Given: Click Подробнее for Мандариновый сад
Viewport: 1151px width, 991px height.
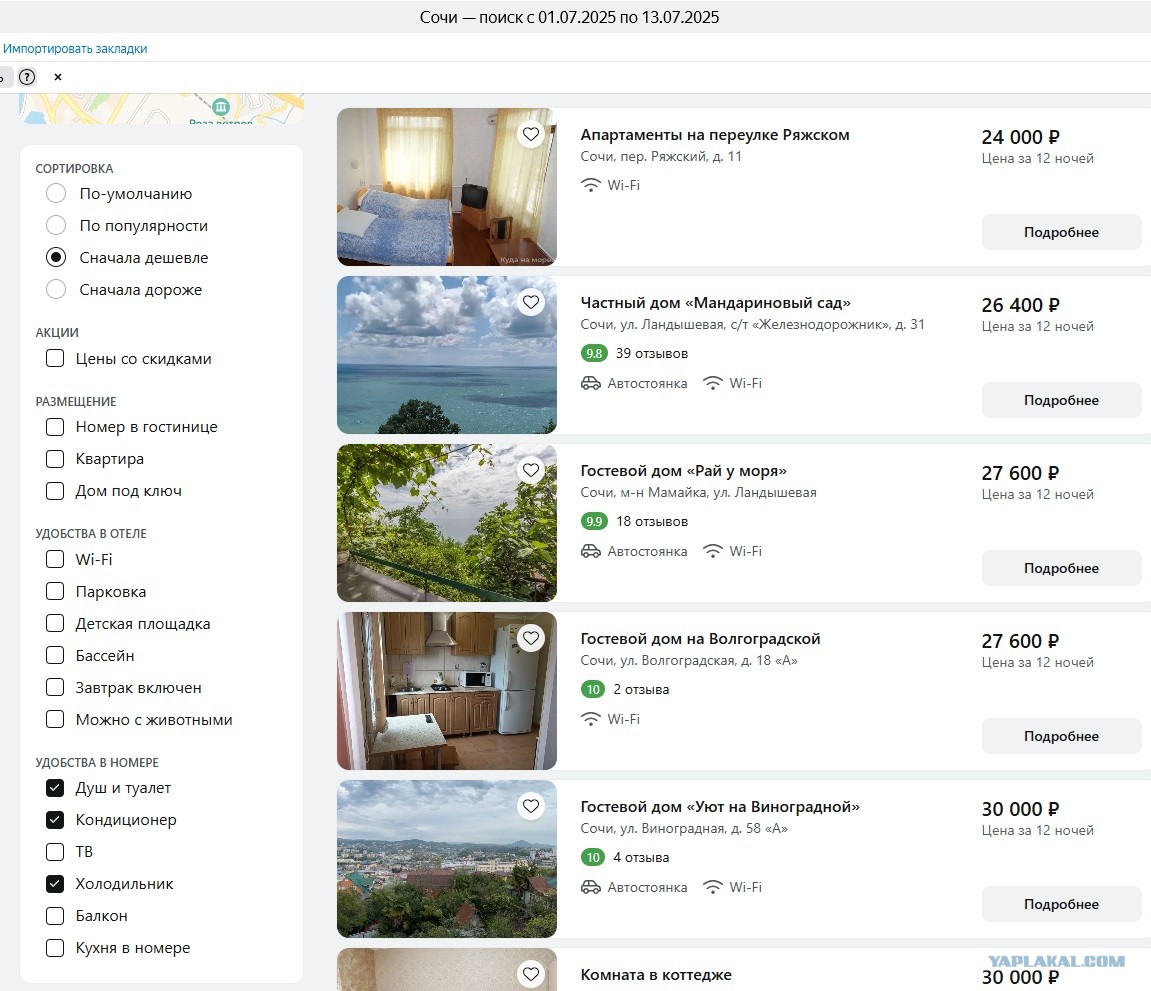Looking at the screenshot, I should [x=1061, y=400].
